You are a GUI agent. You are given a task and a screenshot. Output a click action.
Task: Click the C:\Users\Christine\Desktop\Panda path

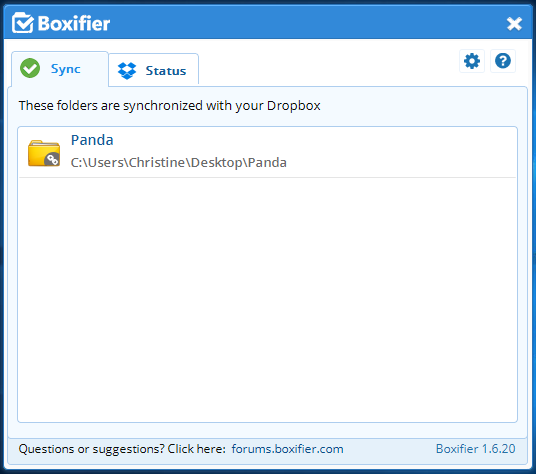tap(178, 163)
